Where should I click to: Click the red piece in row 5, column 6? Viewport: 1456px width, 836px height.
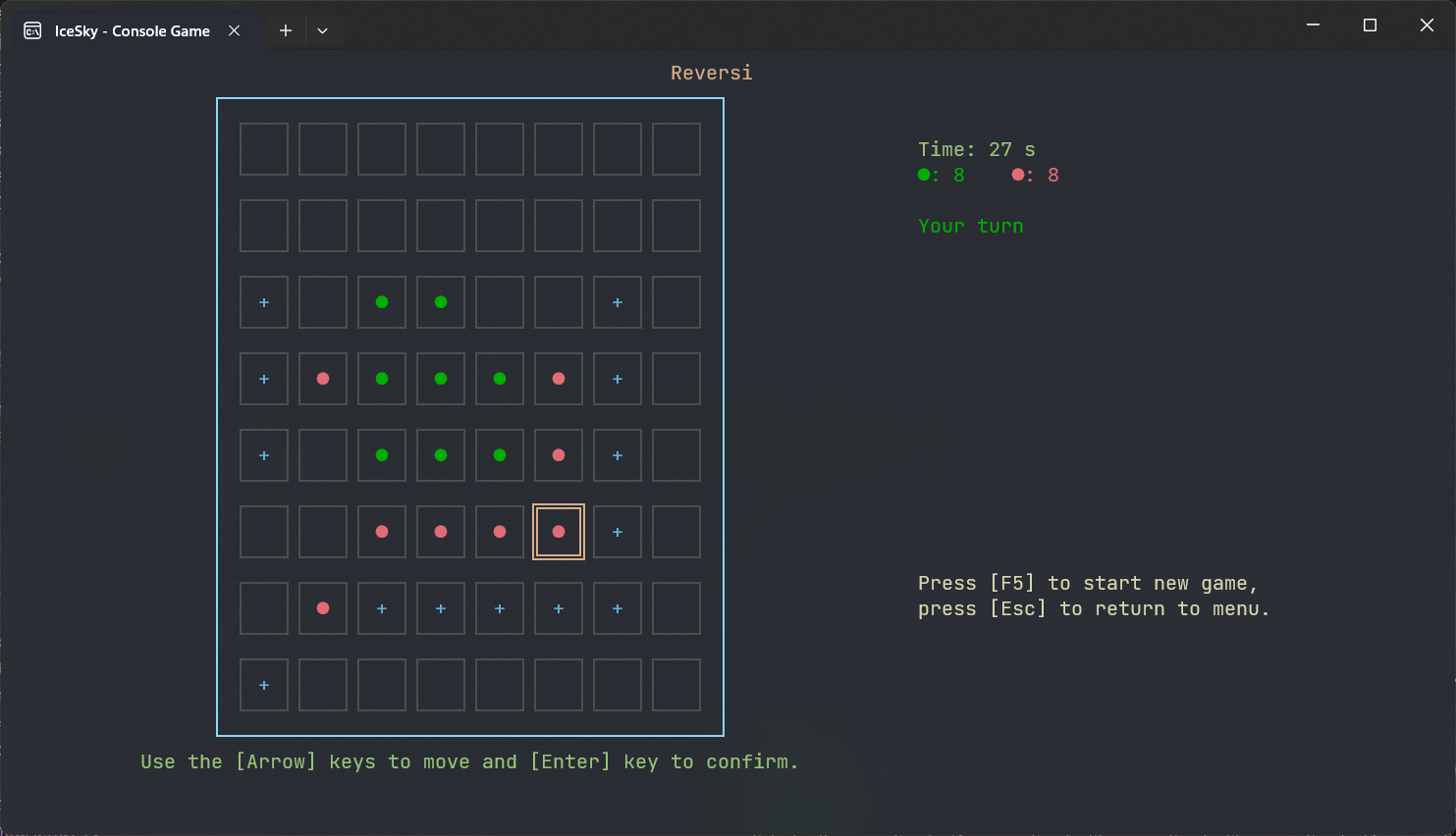click(x=559, y=455)
